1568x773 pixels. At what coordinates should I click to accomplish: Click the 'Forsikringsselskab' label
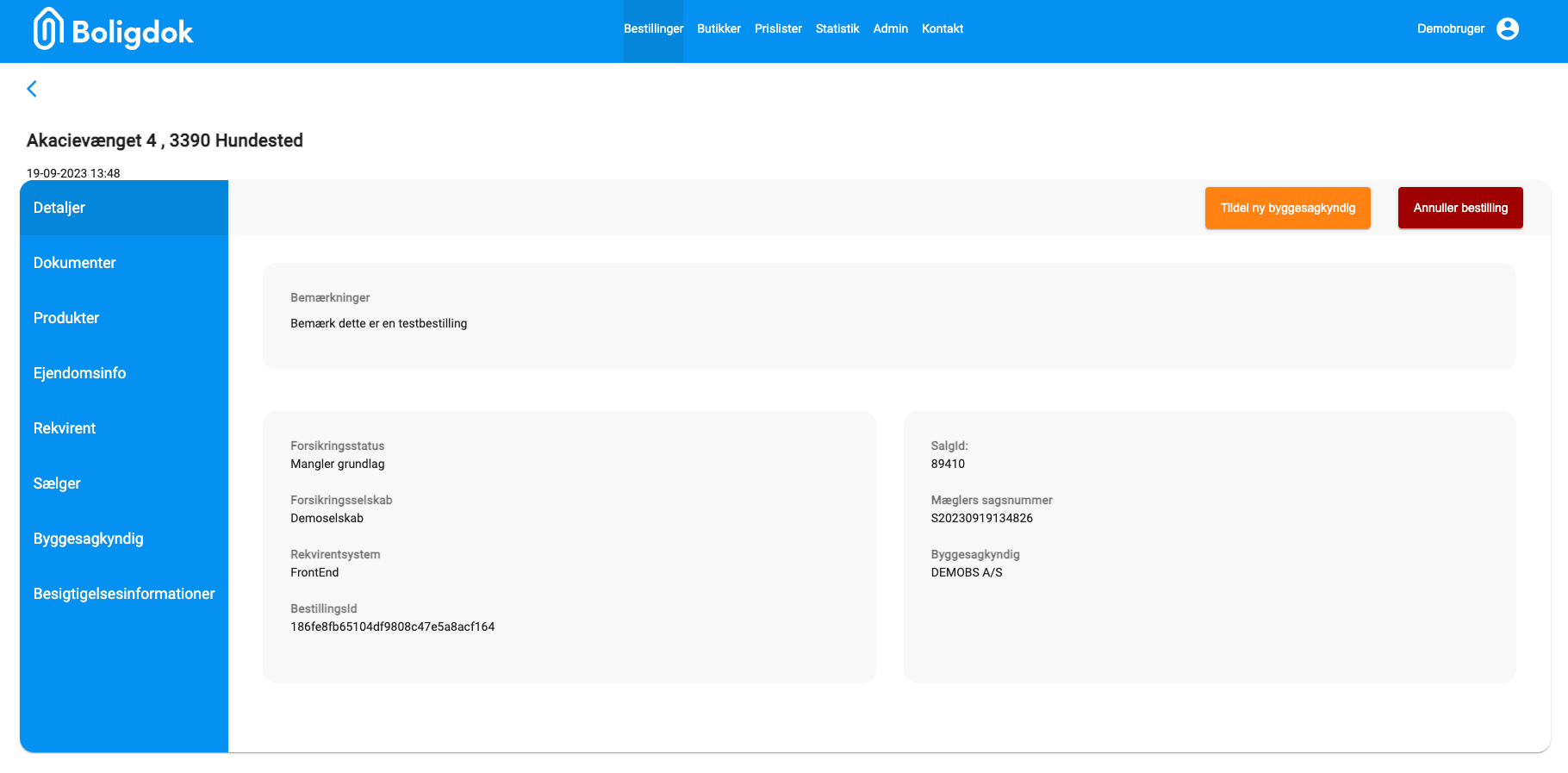pyautogui.click(x=341, y=500)
